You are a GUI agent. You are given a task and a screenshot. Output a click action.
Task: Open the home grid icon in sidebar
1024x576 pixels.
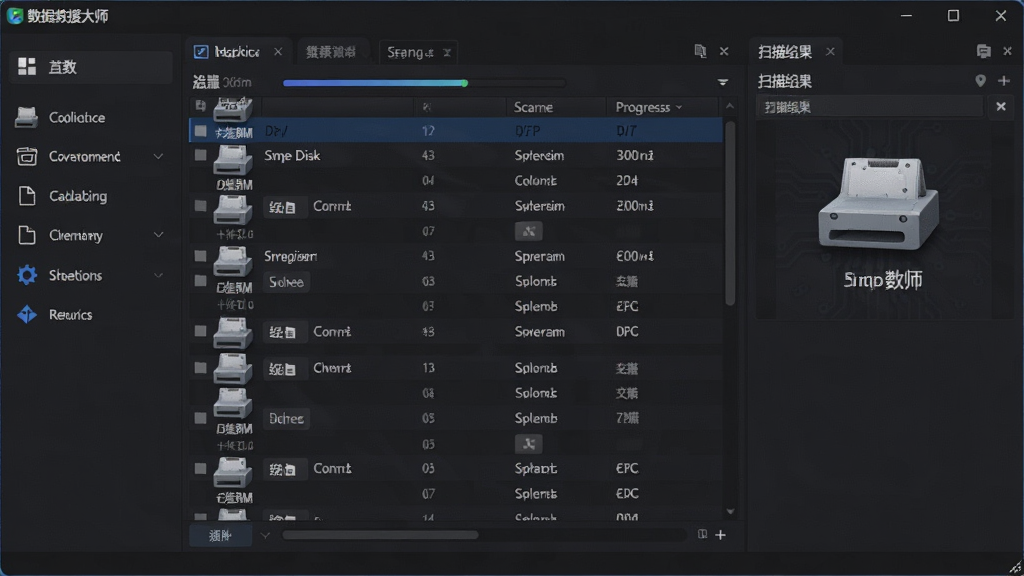27,67
